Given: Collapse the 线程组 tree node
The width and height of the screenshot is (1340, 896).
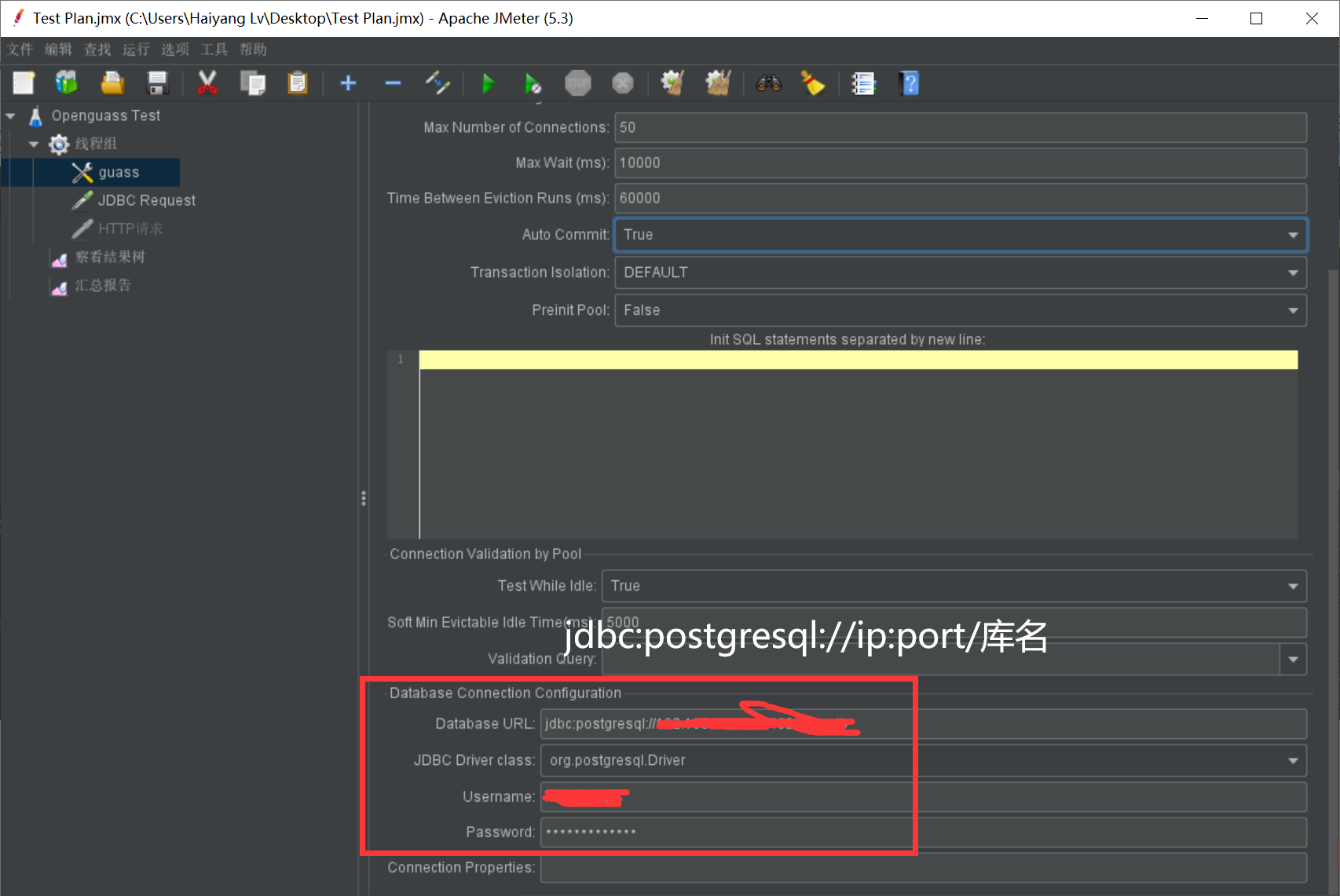Looking at the screenshot, I should click(x=34, y=144).
